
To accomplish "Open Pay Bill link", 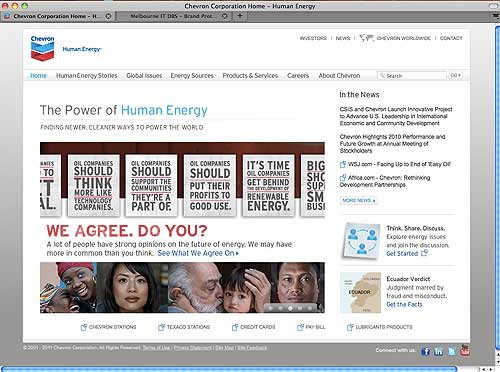I will click(x=315, y=327).
